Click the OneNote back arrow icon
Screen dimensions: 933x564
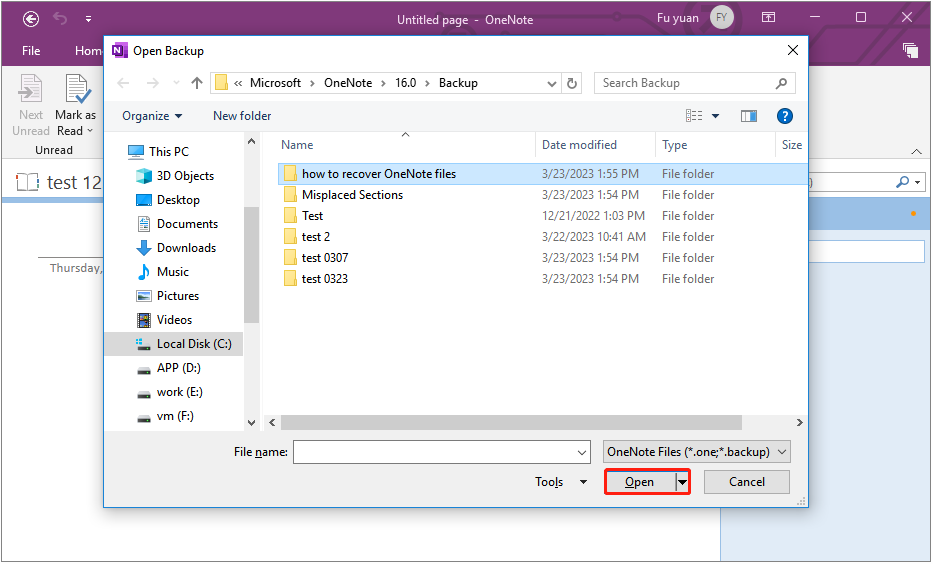pyautogui.click(x=31, y=19)
